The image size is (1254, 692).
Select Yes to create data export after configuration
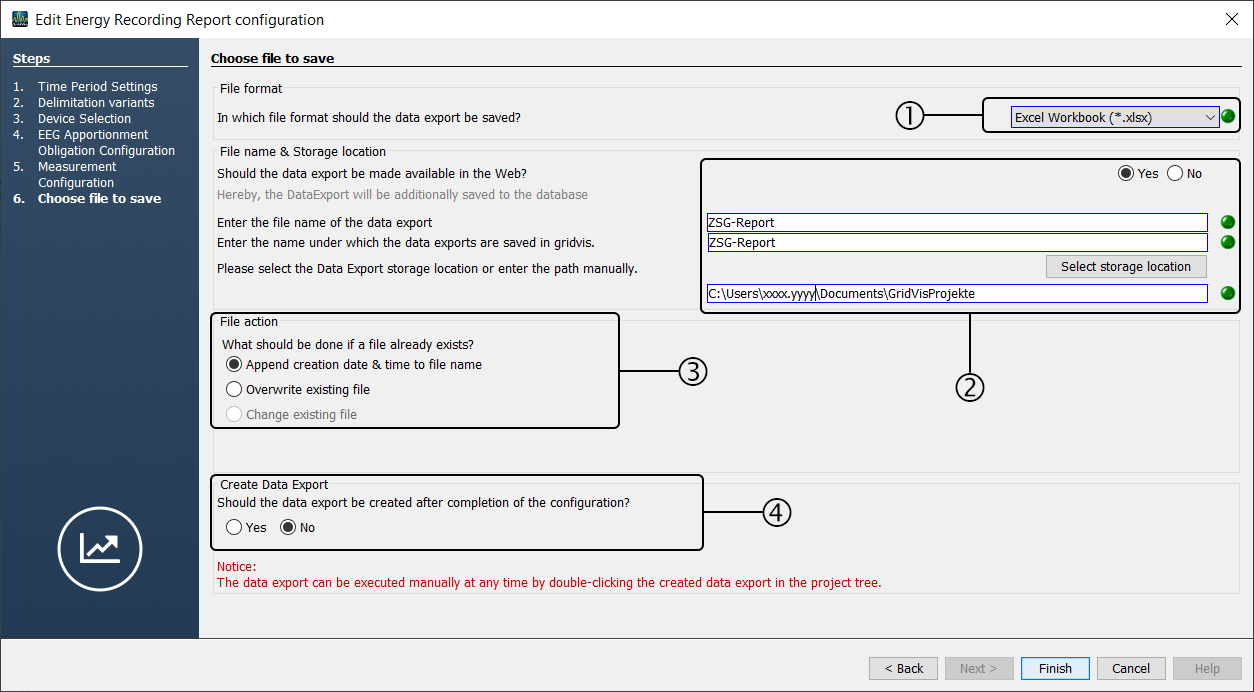(x=234, y=528)
